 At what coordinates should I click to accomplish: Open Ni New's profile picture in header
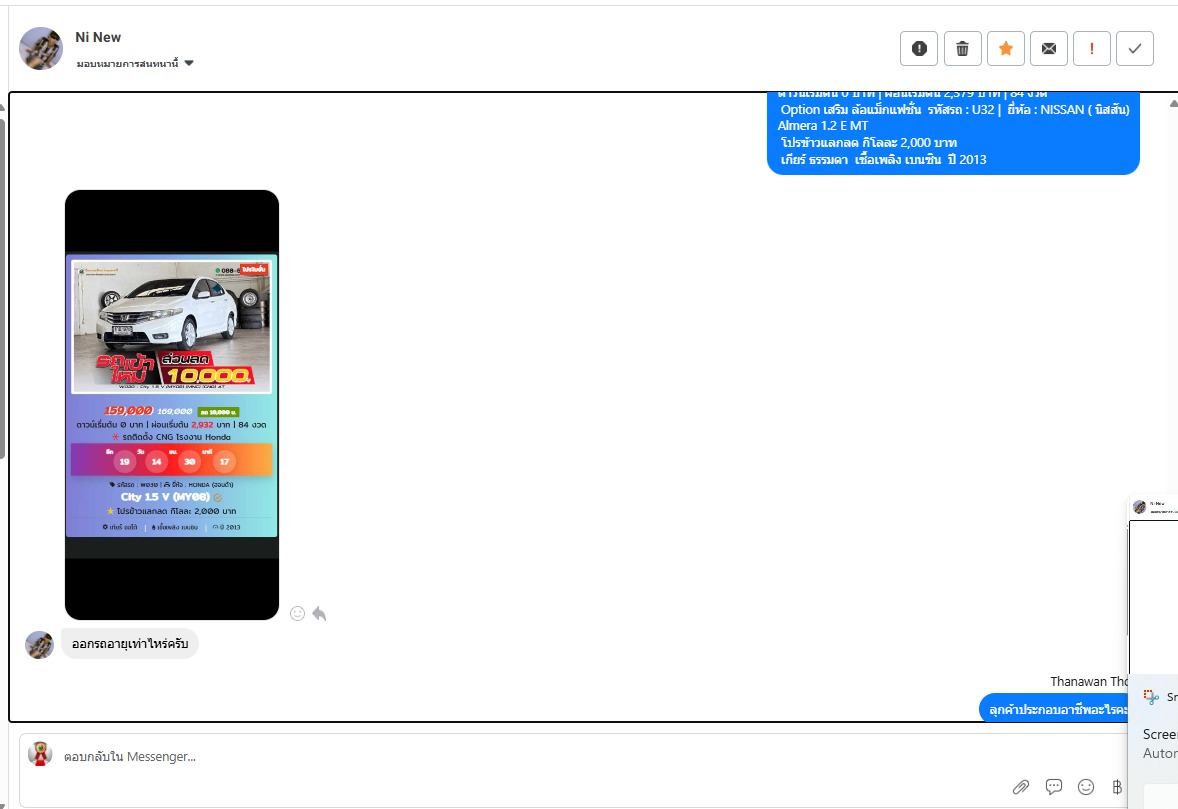[x=41, y=49]
